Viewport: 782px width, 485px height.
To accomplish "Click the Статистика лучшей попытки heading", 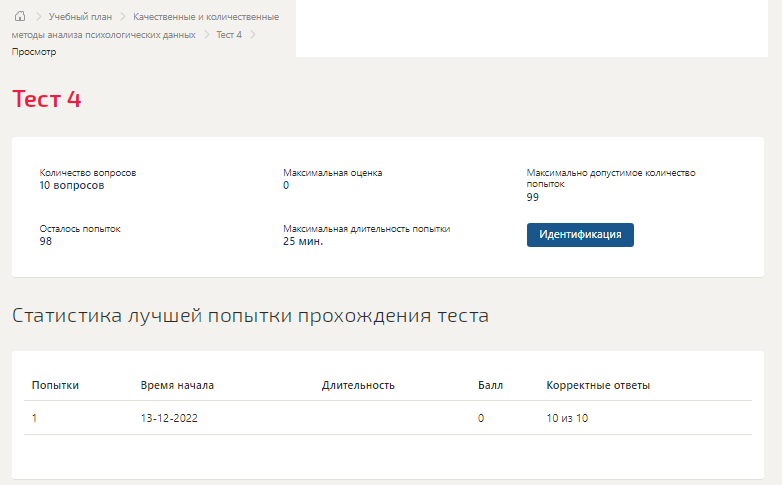I will click(x=250, y=317).
